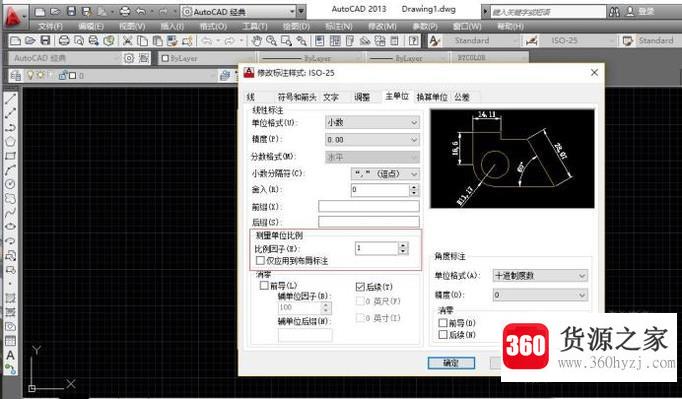The image size is (682, 399).
Task: Click the Zoom Realtime magnifier icon
Action: click(x=271, y=41)
